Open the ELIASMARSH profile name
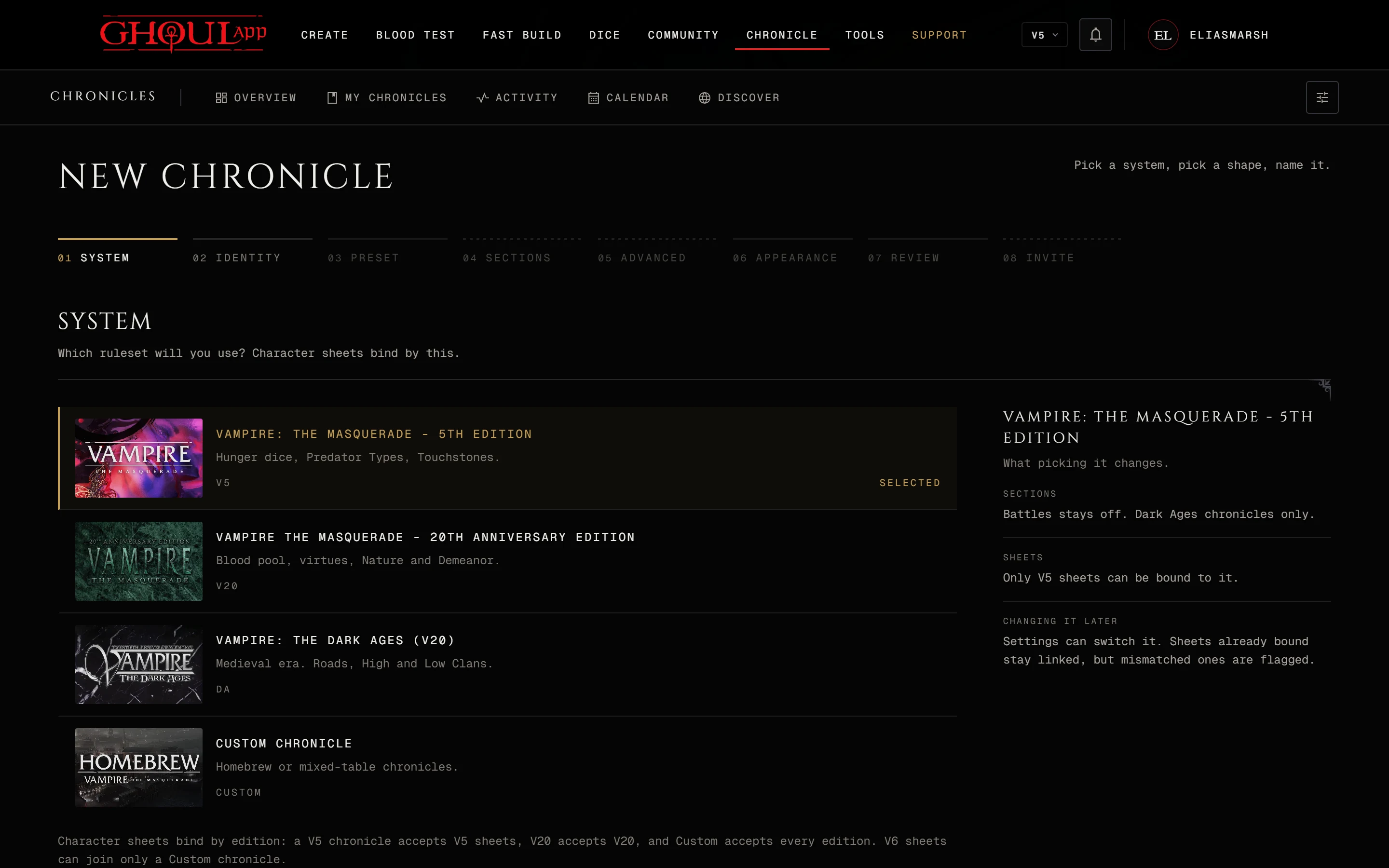The width and height of the screenshot is (1389, 868). pos(1229,35)
